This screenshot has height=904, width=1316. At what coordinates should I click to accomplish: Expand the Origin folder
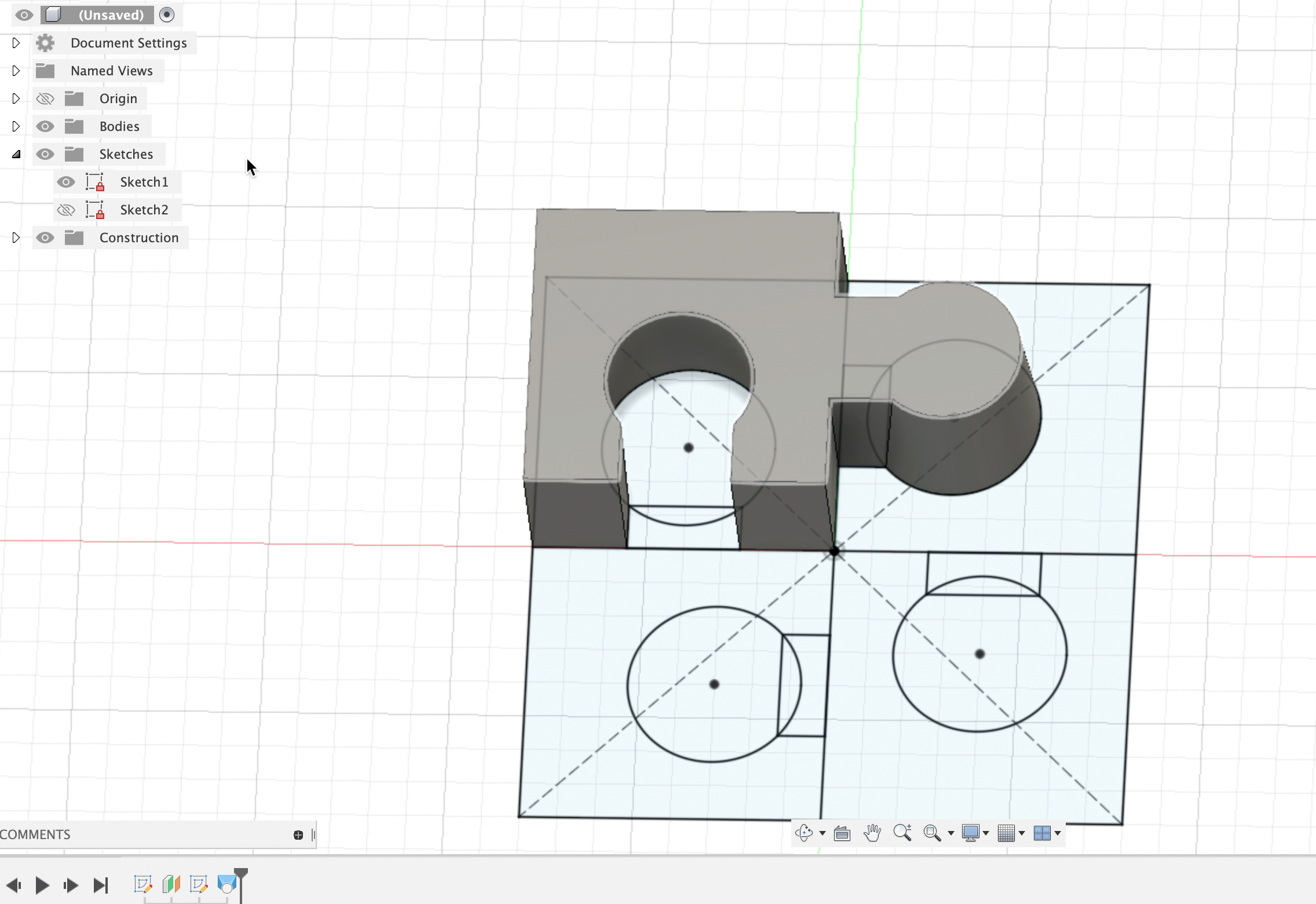tap(16, 98)
